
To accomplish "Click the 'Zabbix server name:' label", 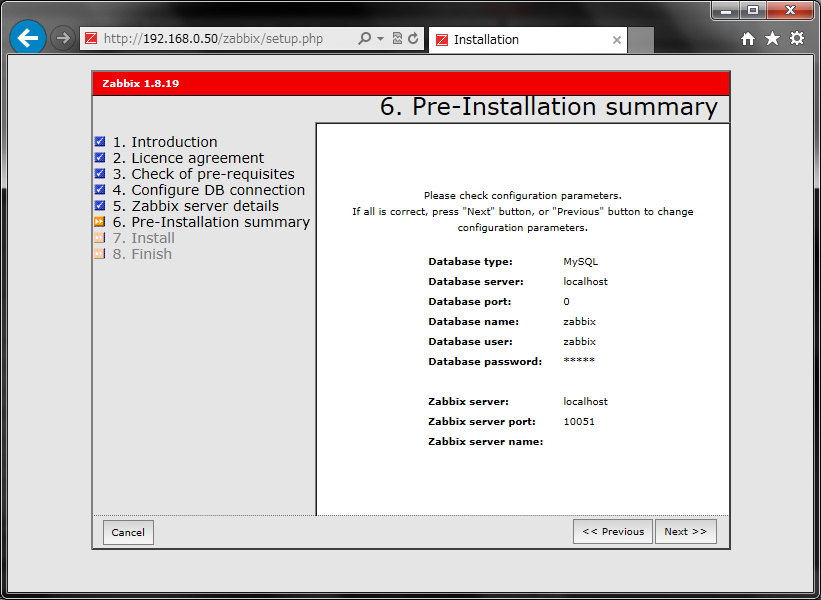I will tap(486, 441).
